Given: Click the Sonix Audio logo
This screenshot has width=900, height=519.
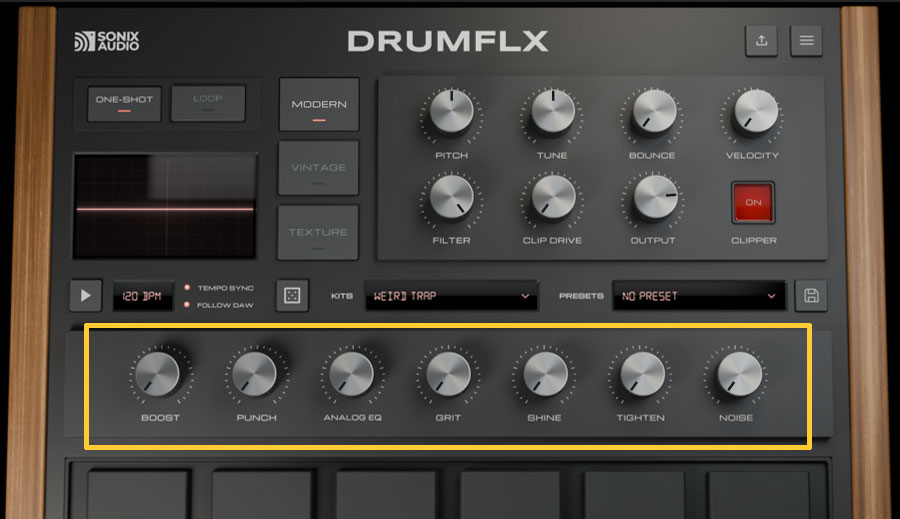Looking at the screenshot, I should click(107, 41).
